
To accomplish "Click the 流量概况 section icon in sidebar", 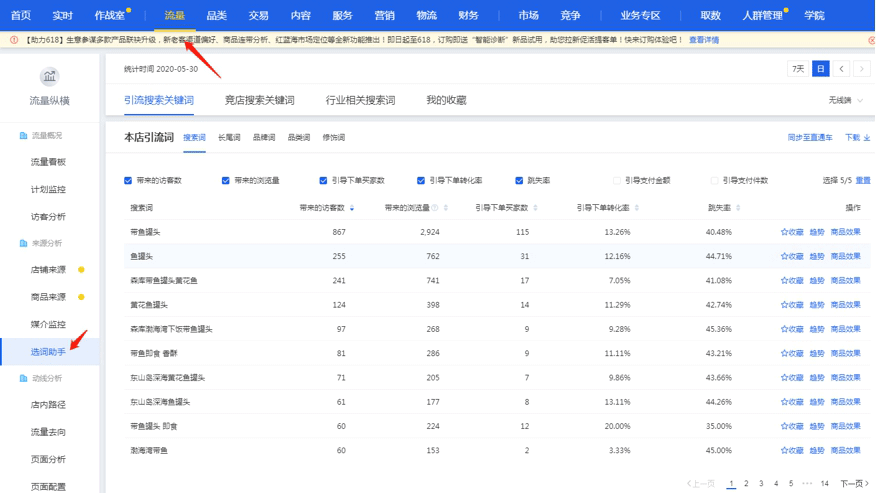I will (23, 135).
